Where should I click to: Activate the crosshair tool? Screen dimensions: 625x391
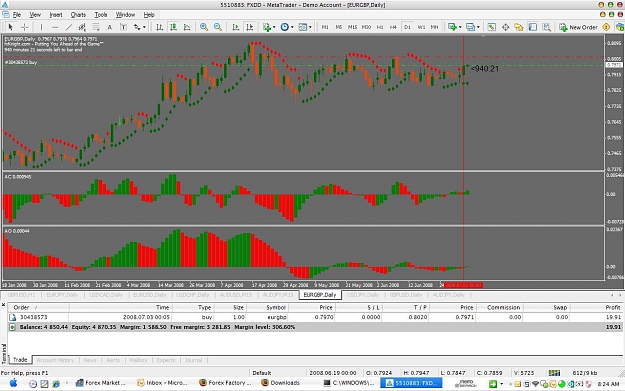pos(24,27)
